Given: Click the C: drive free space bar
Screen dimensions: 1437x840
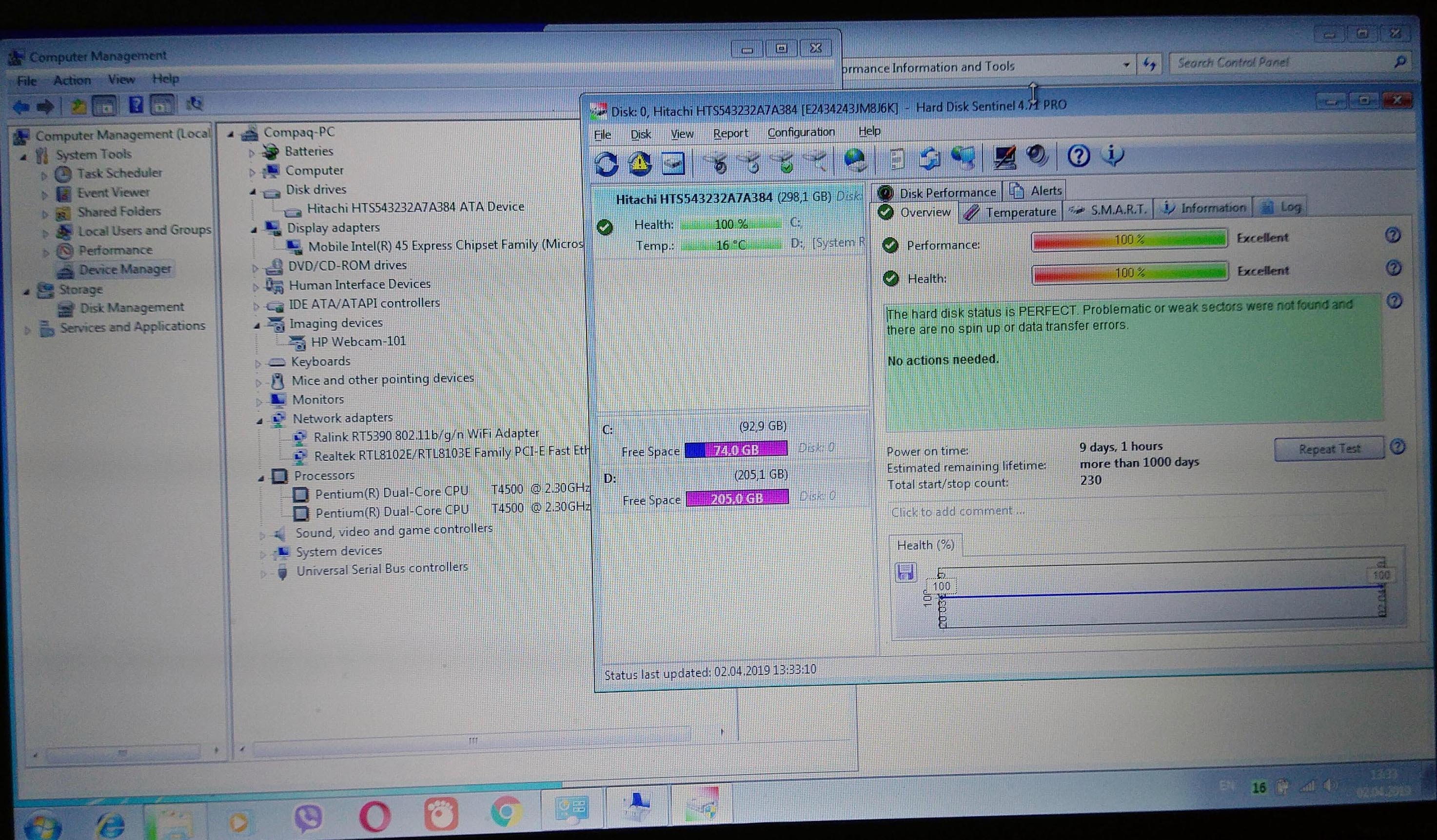Looking at the screenshot, I should 736,450.
